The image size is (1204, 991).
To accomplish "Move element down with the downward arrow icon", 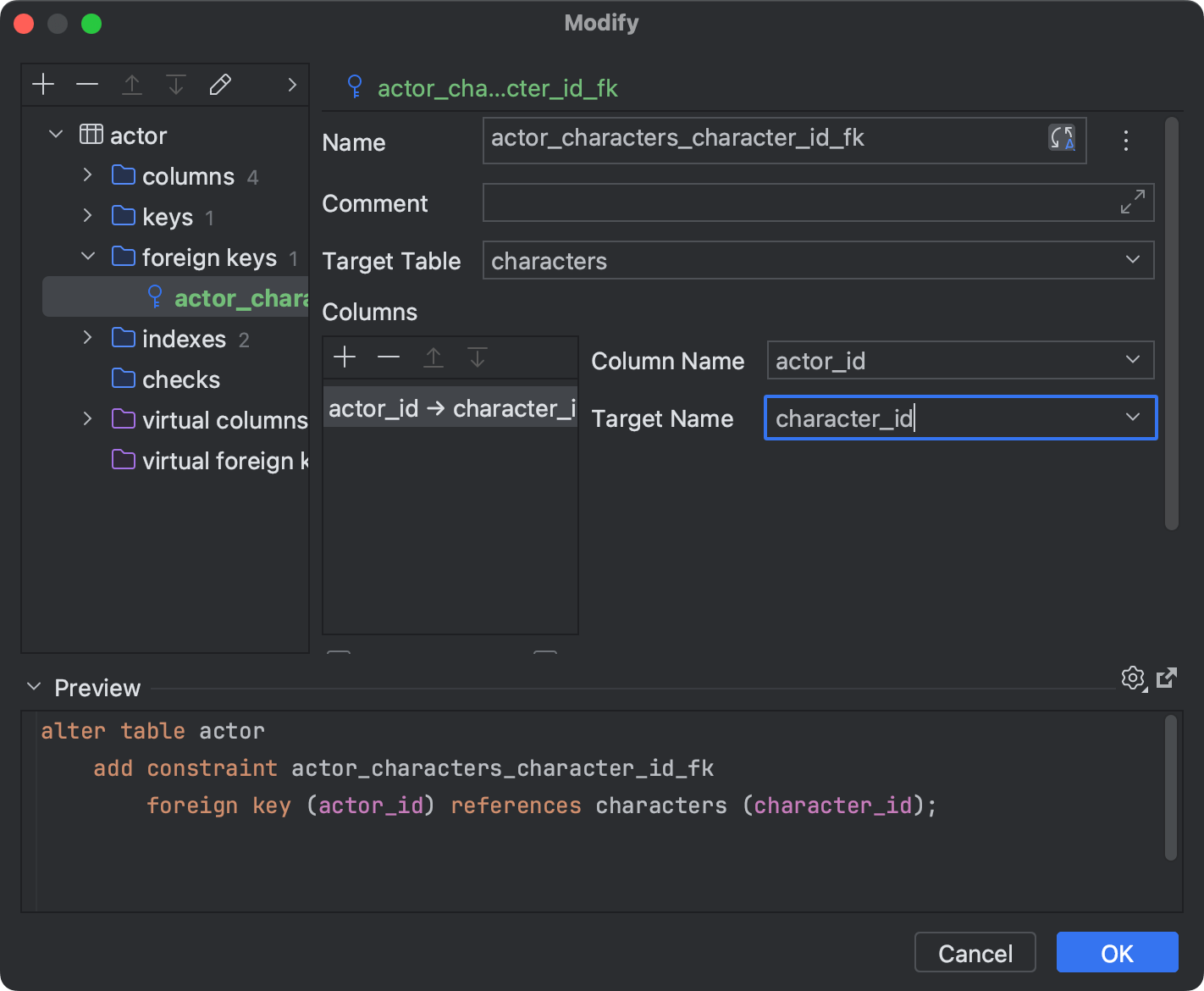I will pyautogui.click(x=176, y=84).
